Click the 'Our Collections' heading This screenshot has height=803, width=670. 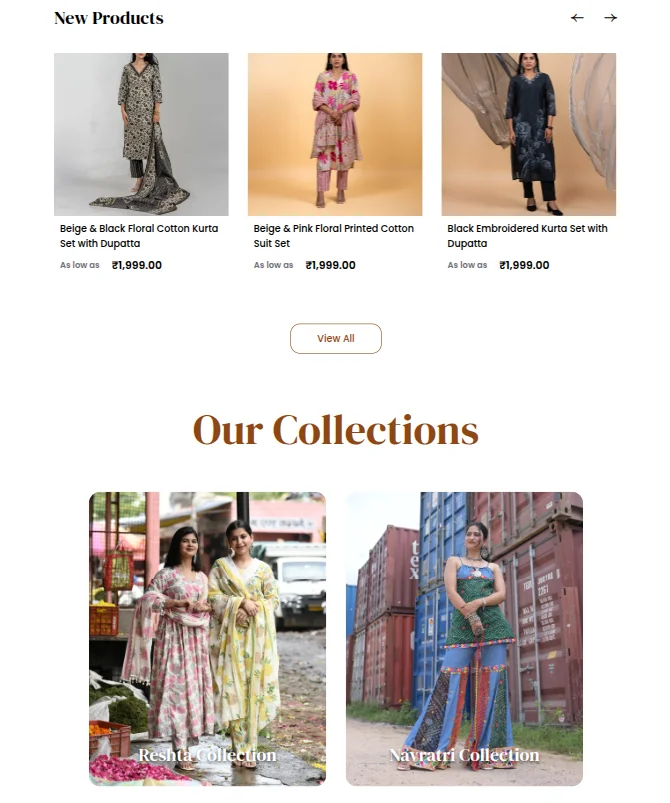pyautogui.click(x=336, y=430)
